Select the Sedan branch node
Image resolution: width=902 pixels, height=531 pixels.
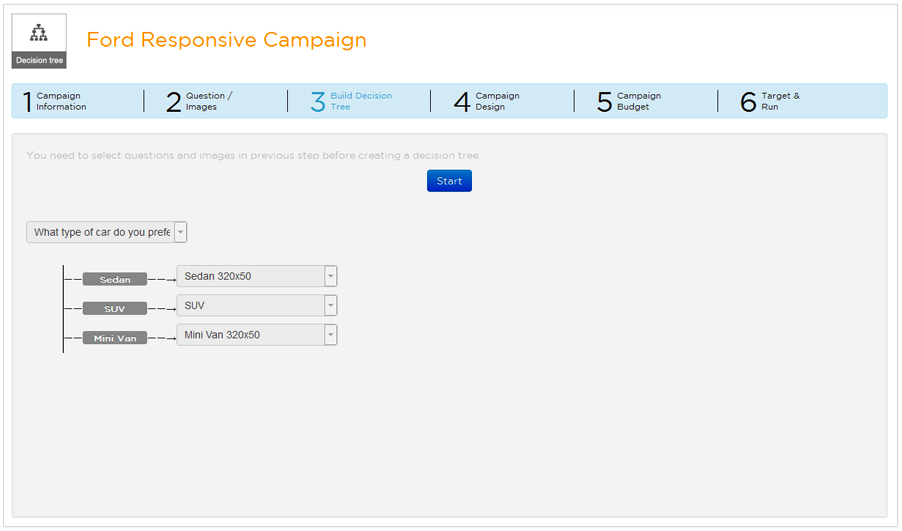115,280
